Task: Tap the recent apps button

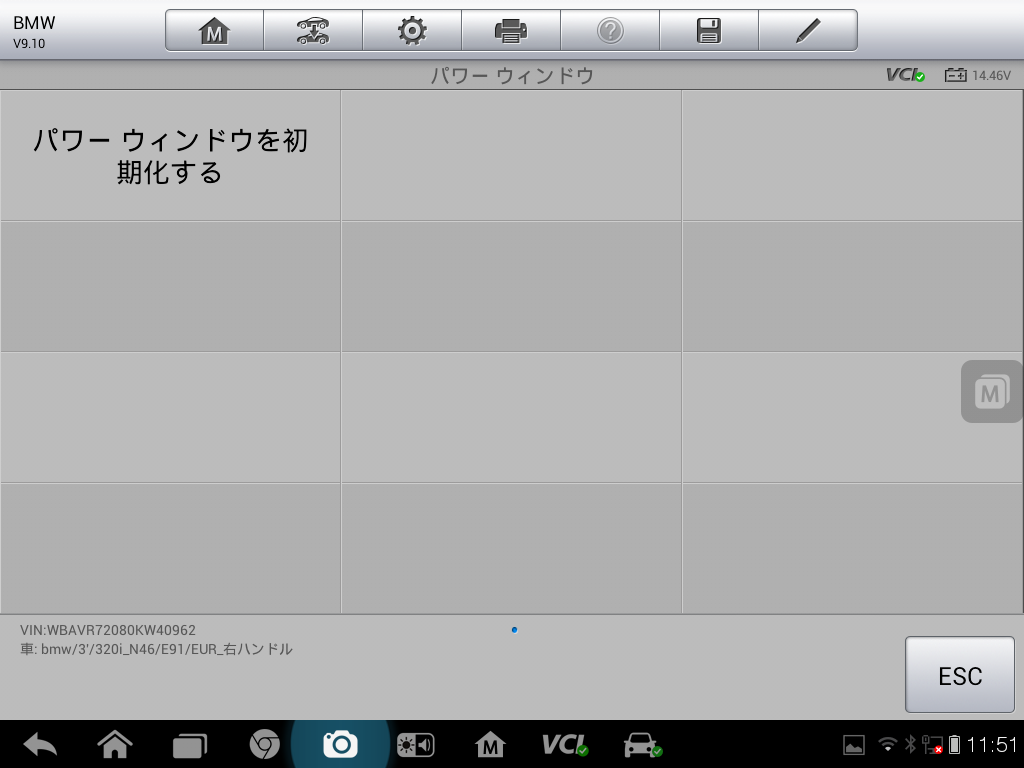Action: (x=190, y=744)
